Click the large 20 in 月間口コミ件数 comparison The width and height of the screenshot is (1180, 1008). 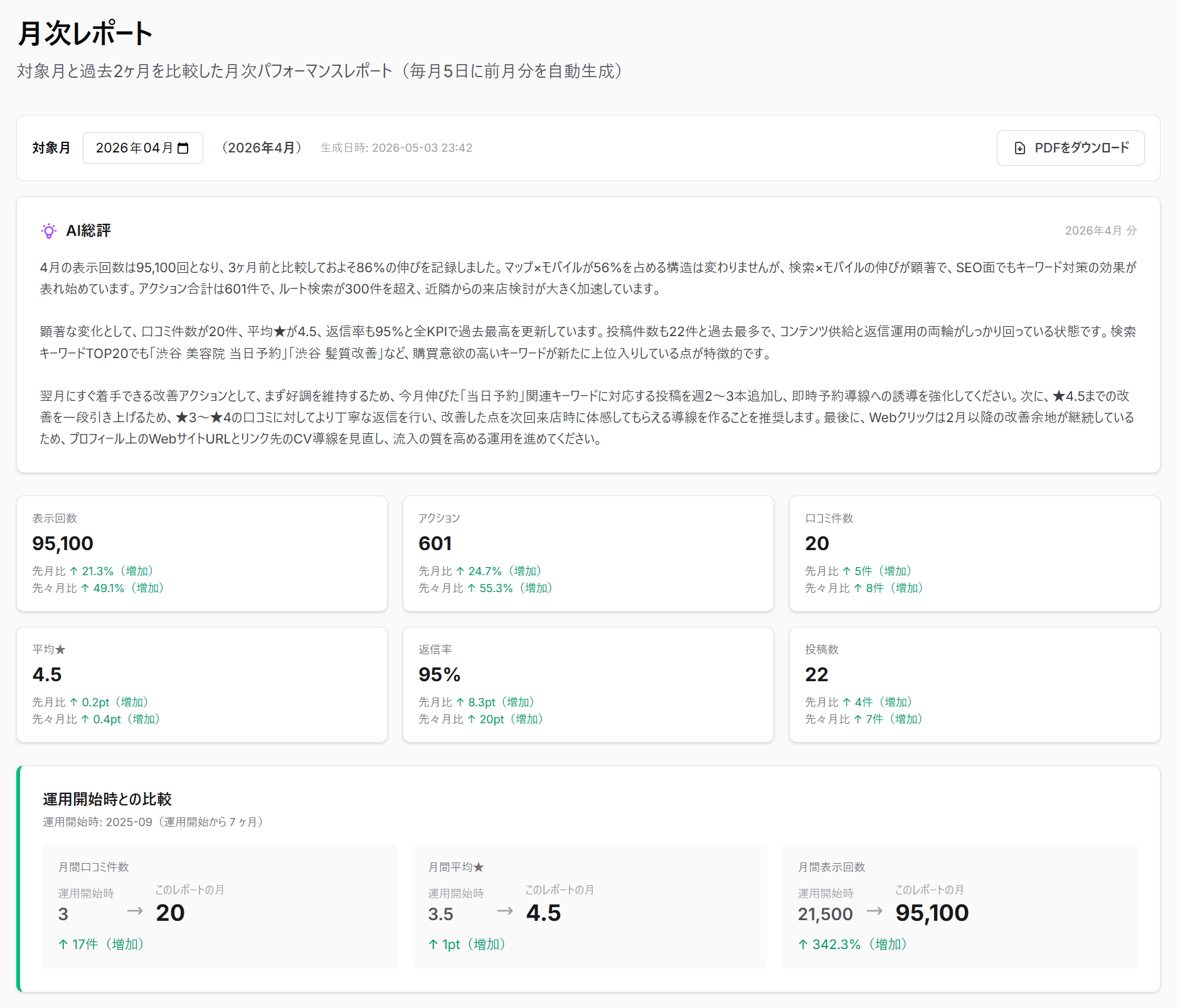[x=170, y=913]
